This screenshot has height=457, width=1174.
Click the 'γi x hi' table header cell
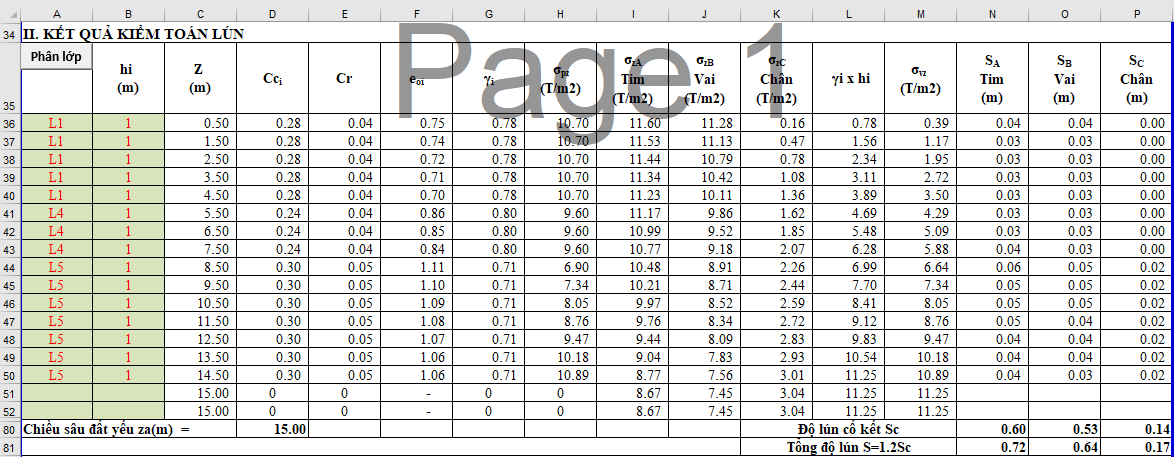(849, 77)
